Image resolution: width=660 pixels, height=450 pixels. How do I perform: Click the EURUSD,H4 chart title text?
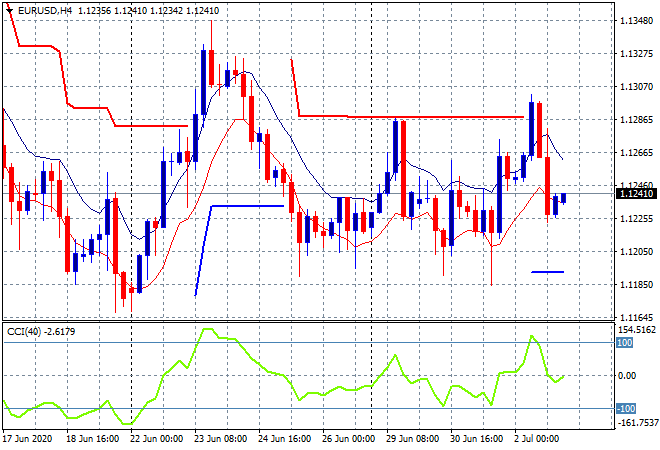point(45,11)
